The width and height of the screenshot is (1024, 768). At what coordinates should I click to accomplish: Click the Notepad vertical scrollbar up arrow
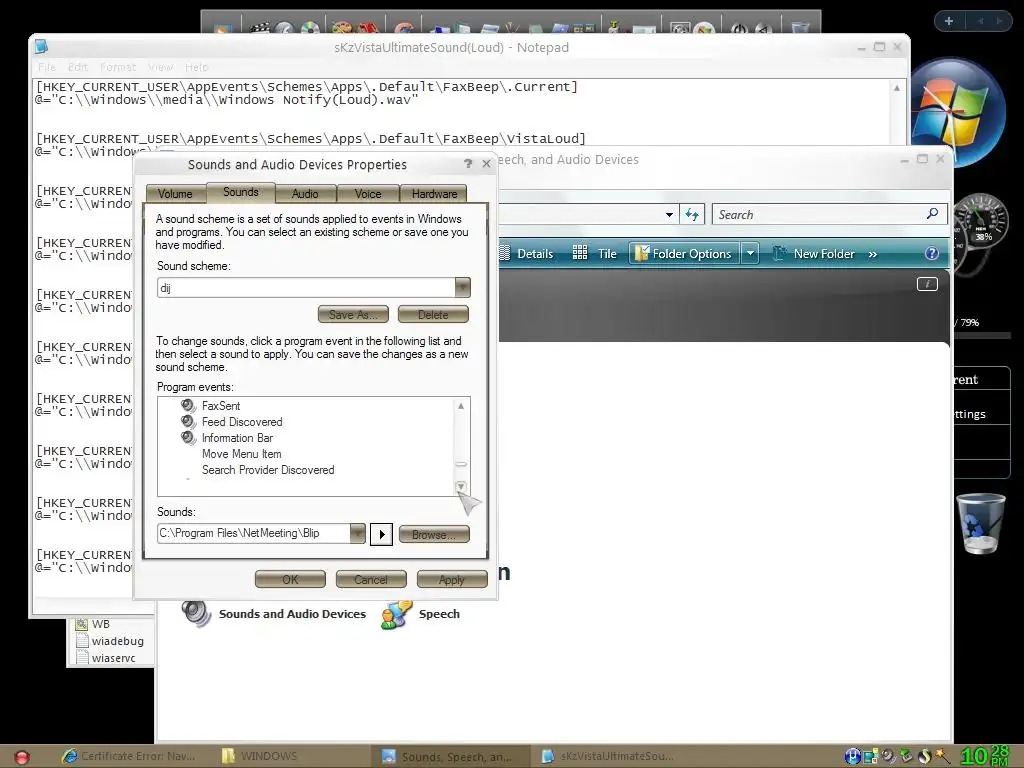point(897,87)
